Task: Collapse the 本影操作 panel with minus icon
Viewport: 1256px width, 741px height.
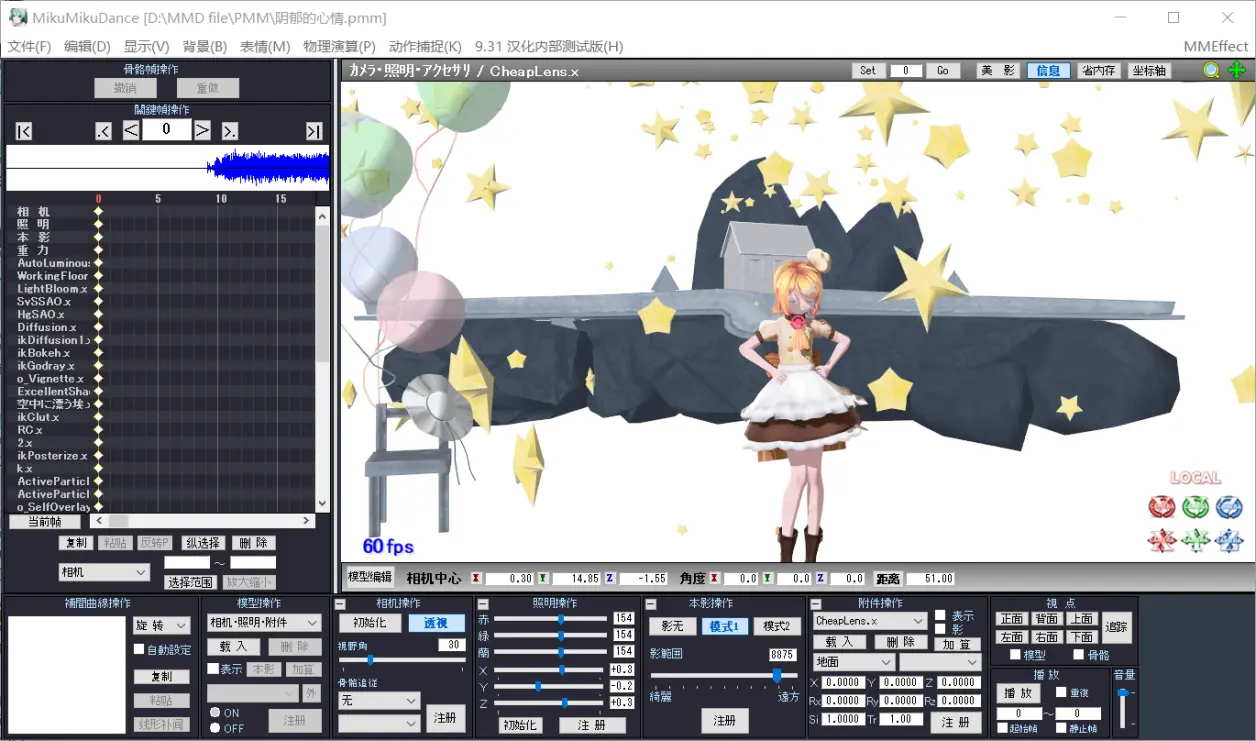Action: [x=650, y=604]
